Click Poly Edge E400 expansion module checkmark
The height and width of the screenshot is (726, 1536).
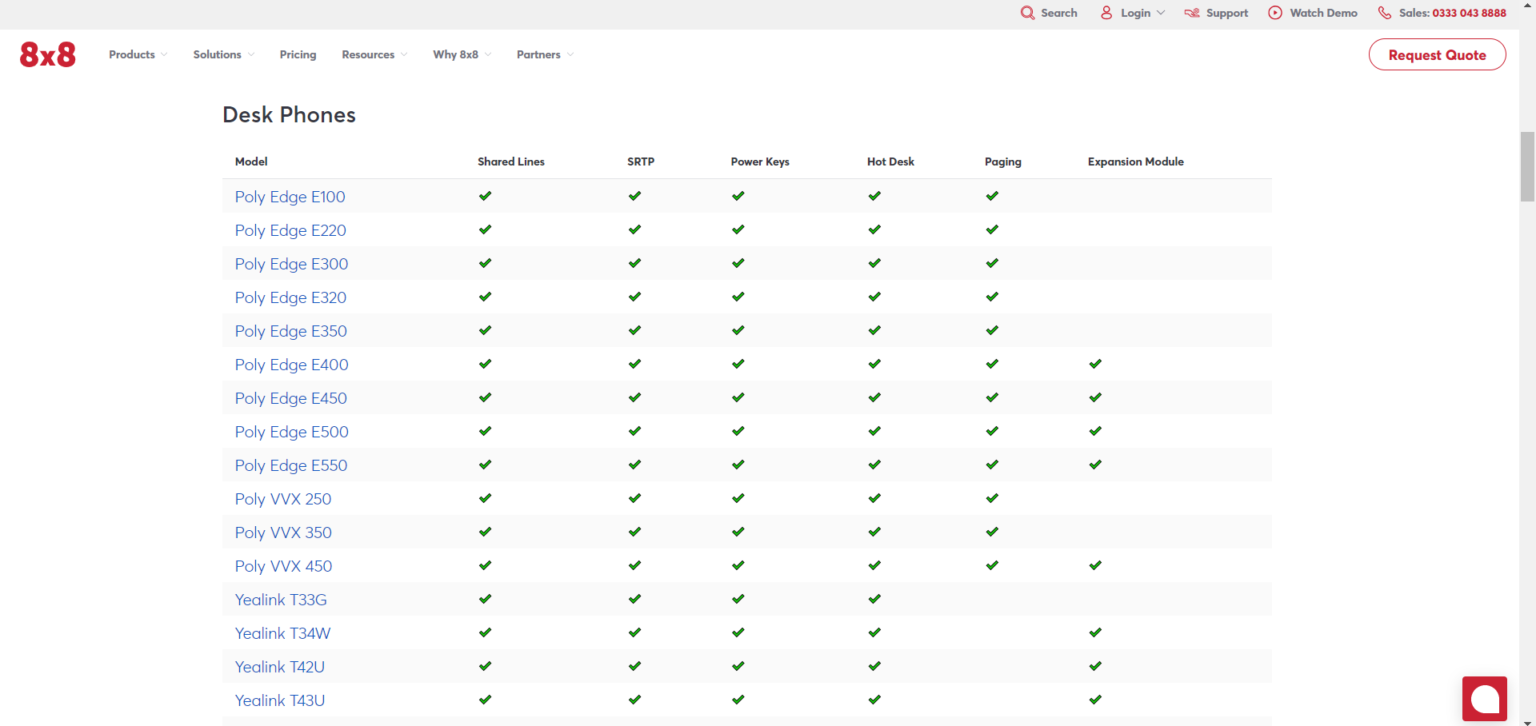pos(1095,364)
